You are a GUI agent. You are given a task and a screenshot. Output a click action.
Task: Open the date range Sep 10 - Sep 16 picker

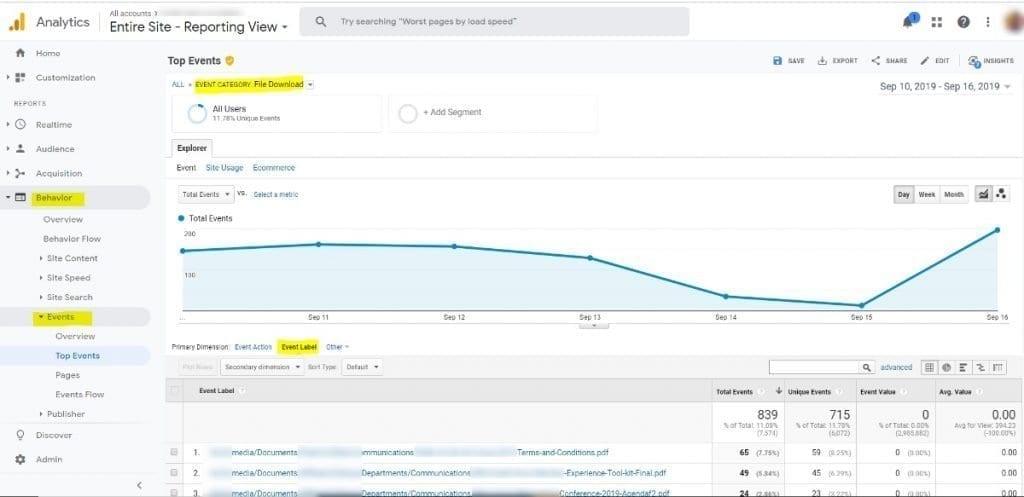coord(945,86)
